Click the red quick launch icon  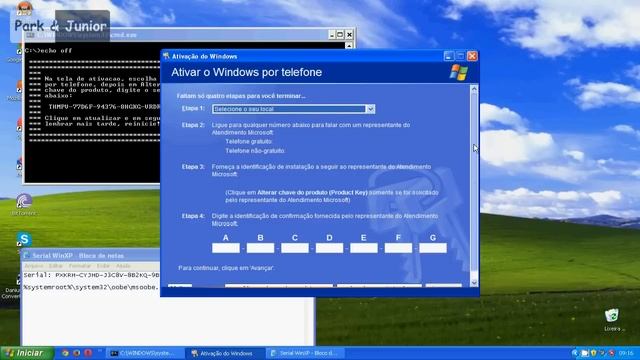[x=88, y=353]
